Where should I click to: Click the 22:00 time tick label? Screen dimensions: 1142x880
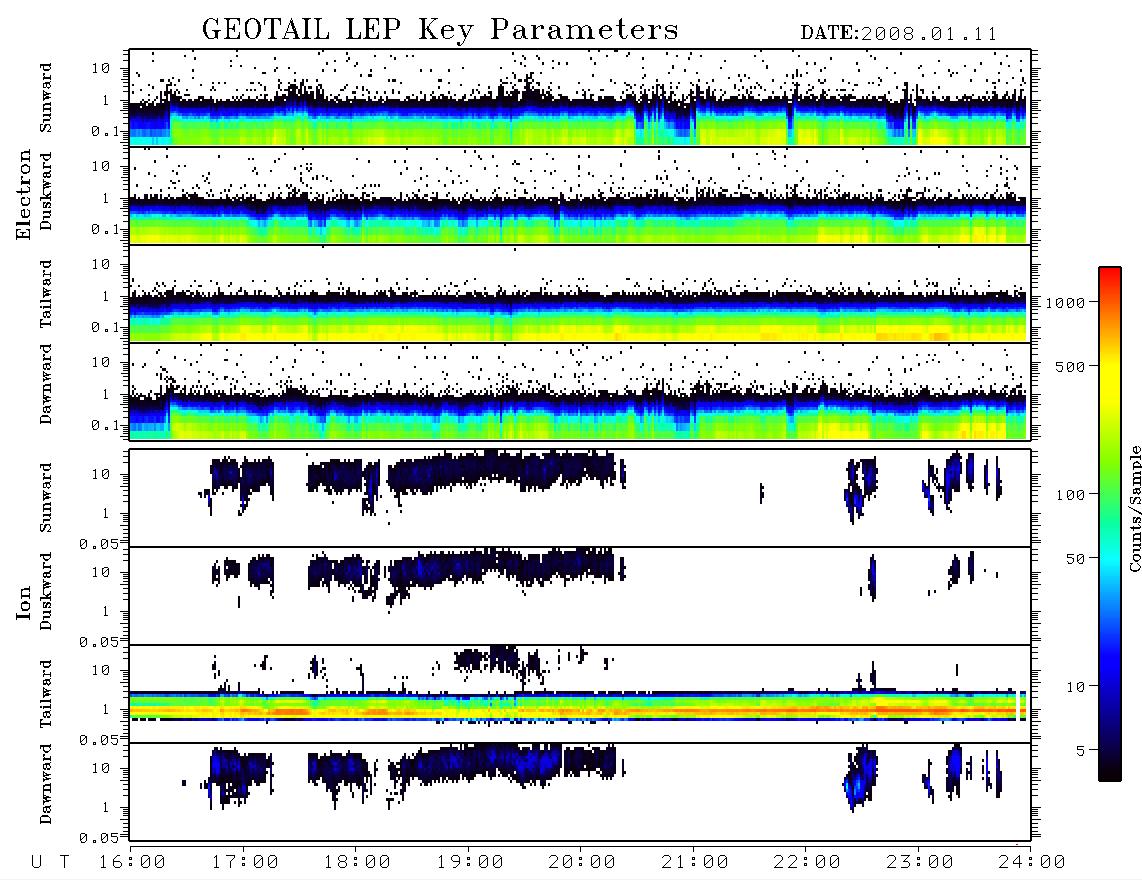point(807,863)
